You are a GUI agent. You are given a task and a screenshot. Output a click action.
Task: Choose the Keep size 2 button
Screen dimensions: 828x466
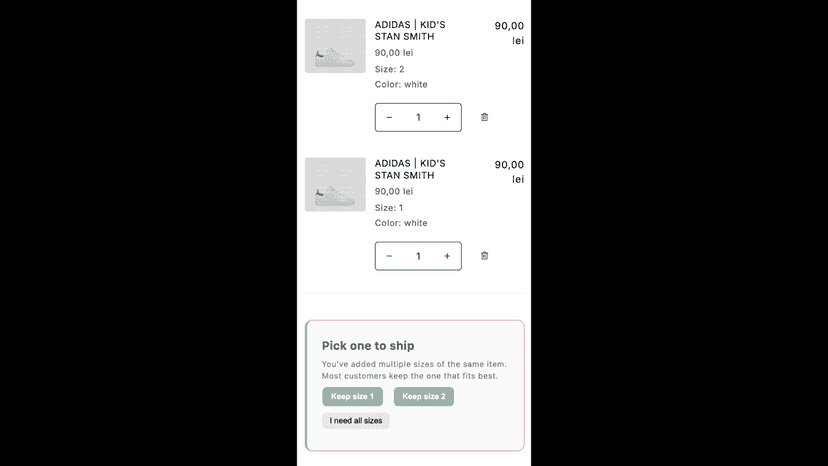tap(424, 396)
